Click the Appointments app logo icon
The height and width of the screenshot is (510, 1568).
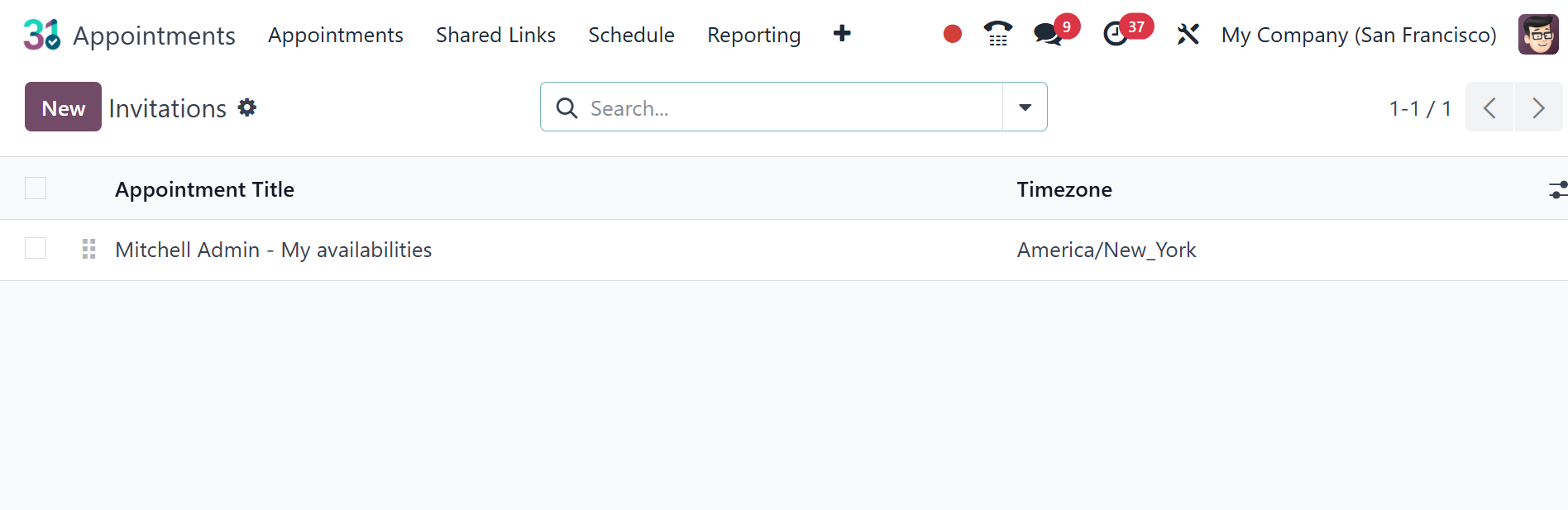(42, 35)
